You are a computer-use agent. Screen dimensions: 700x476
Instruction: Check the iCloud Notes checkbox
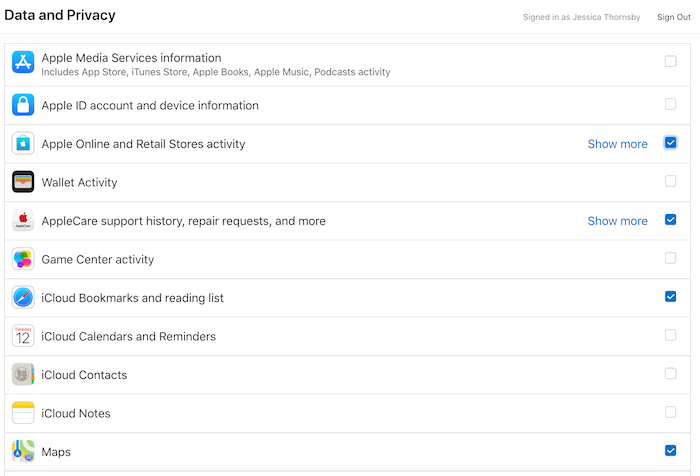670,412
